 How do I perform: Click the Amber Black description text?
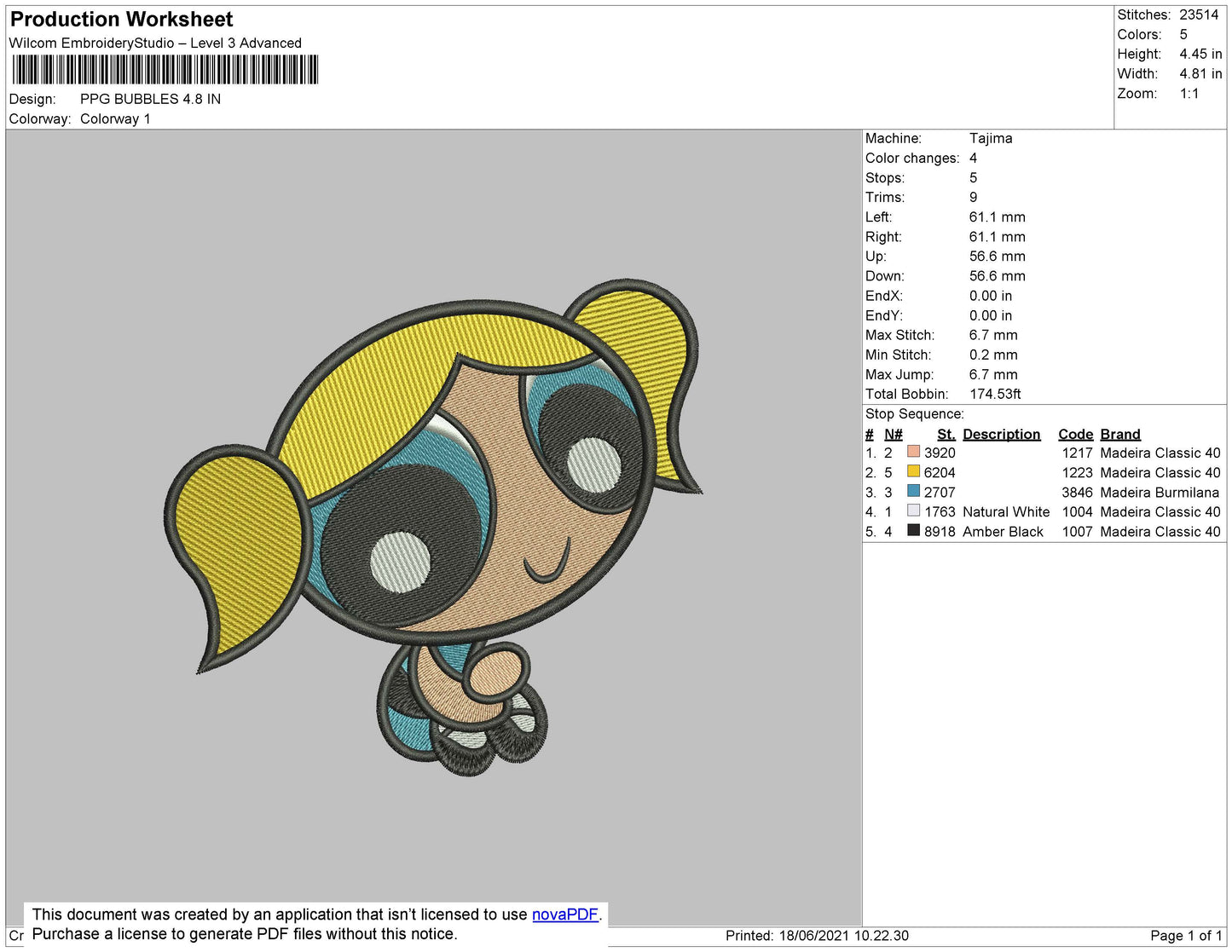pyautogui.click(x=1003, y=531)
